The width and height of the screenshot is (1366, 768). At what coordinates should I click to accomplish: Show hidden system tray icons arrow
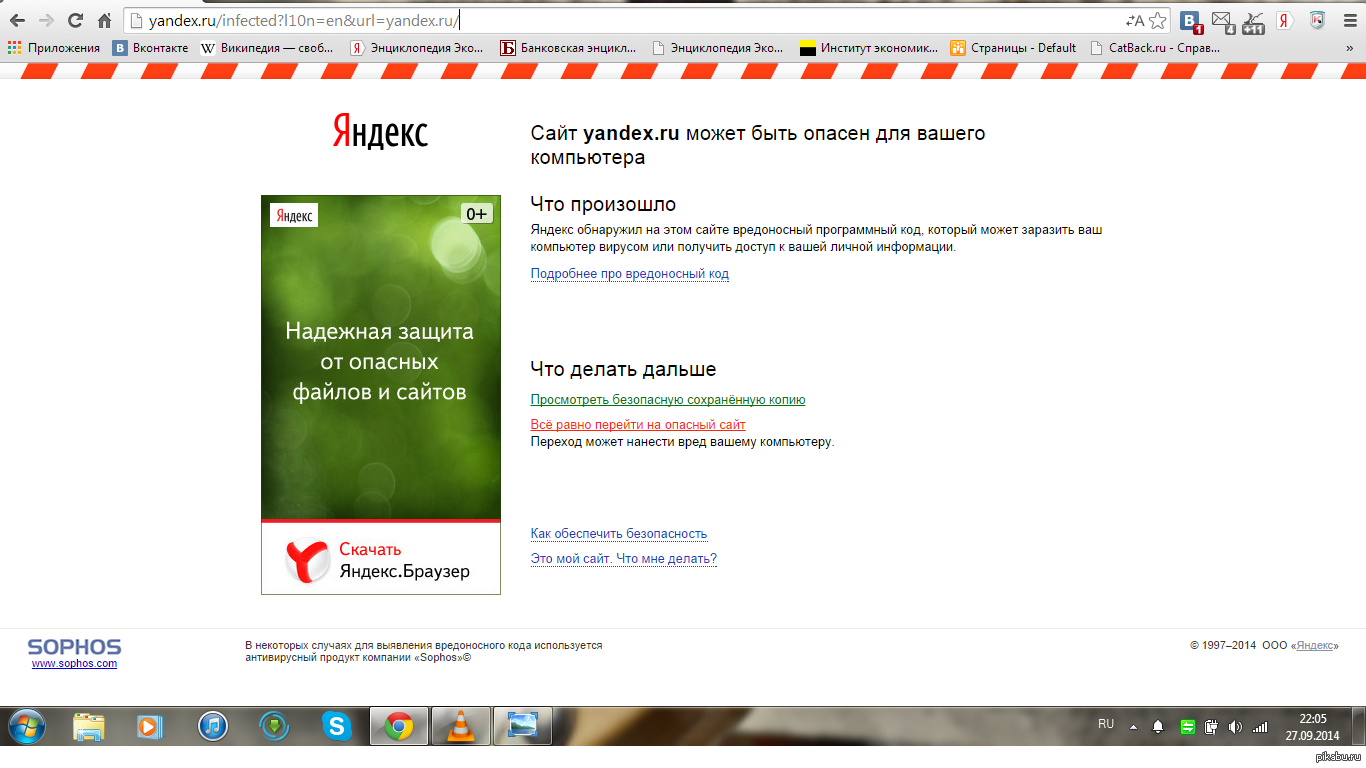click(x=1133, y=727)
